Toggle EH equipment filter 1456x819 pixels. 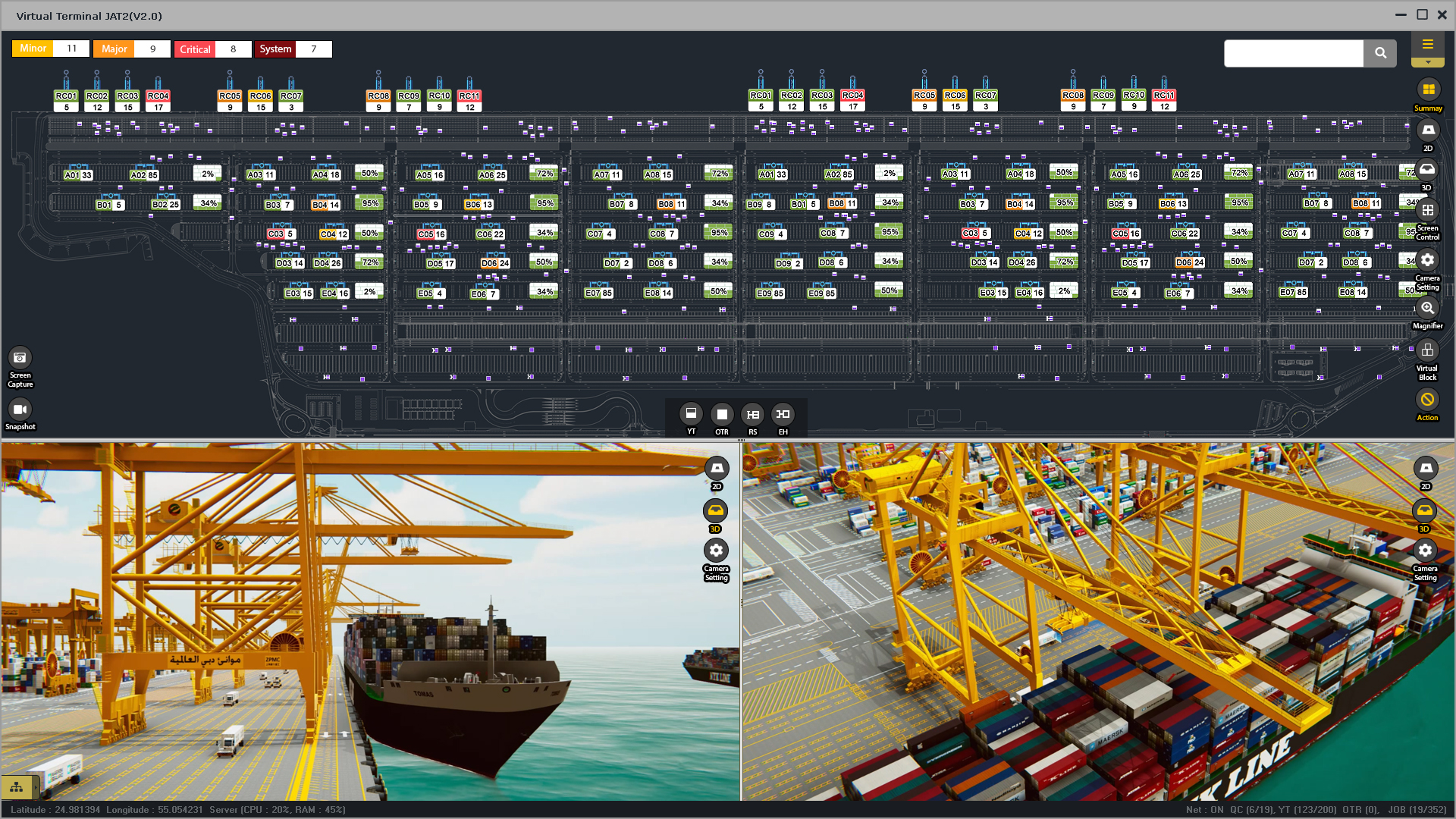coord(783,414)
